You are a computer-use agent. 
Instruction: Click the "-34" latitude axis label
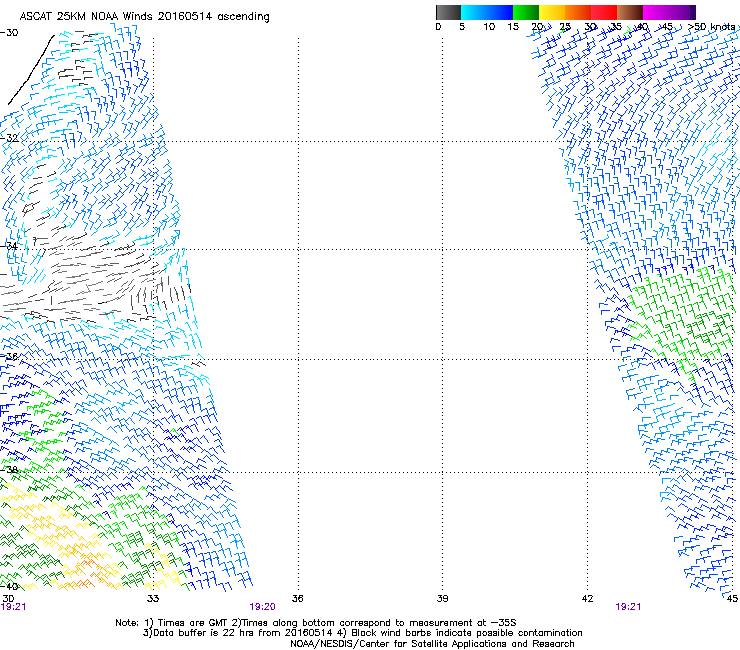coord(9,246)
